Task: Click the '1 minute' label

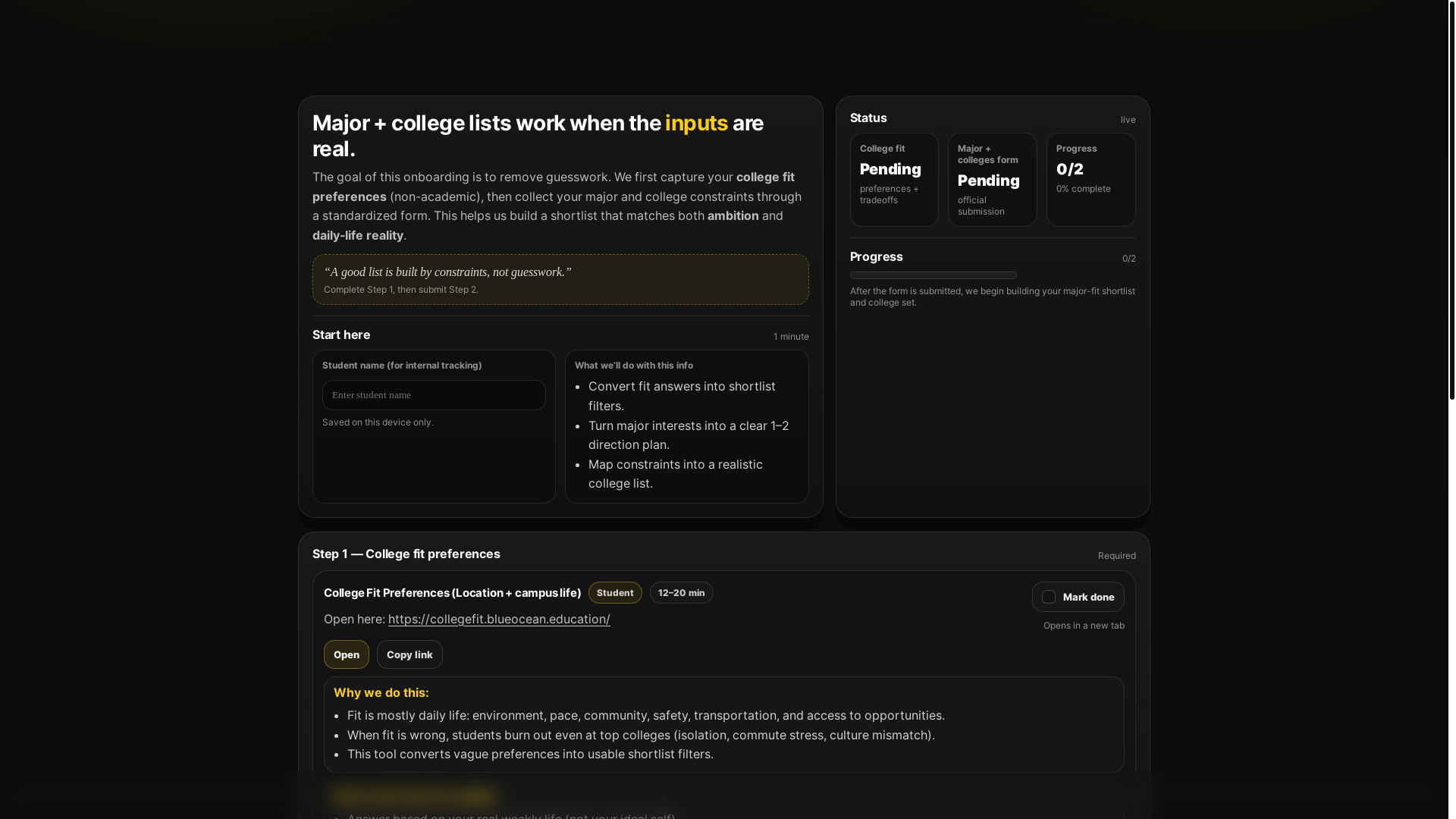Action: click(791, 337)
